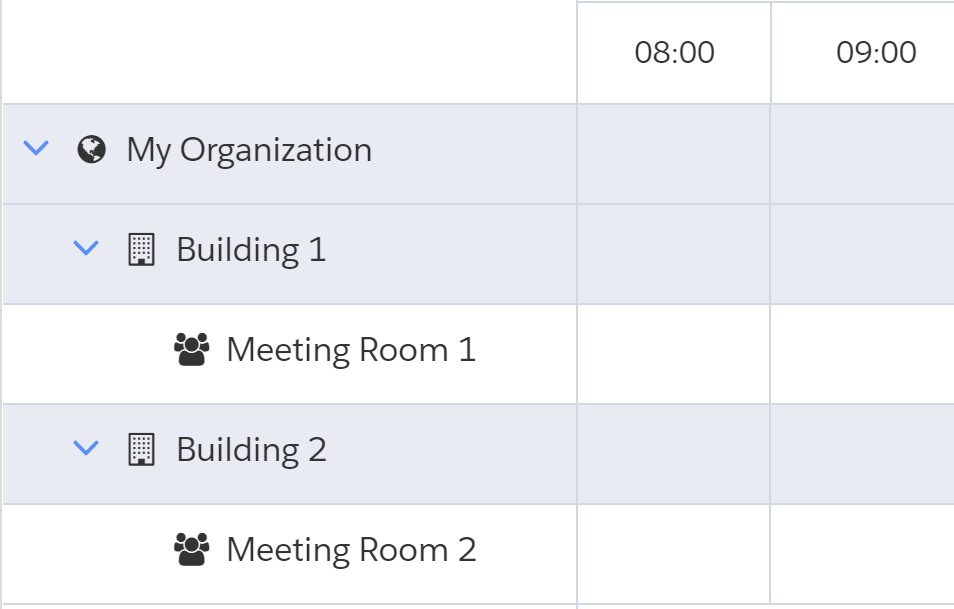Click Building 1 row cell under 08:00
The width and height of the screenshot is (954, 609).
(x=674, y=254)
